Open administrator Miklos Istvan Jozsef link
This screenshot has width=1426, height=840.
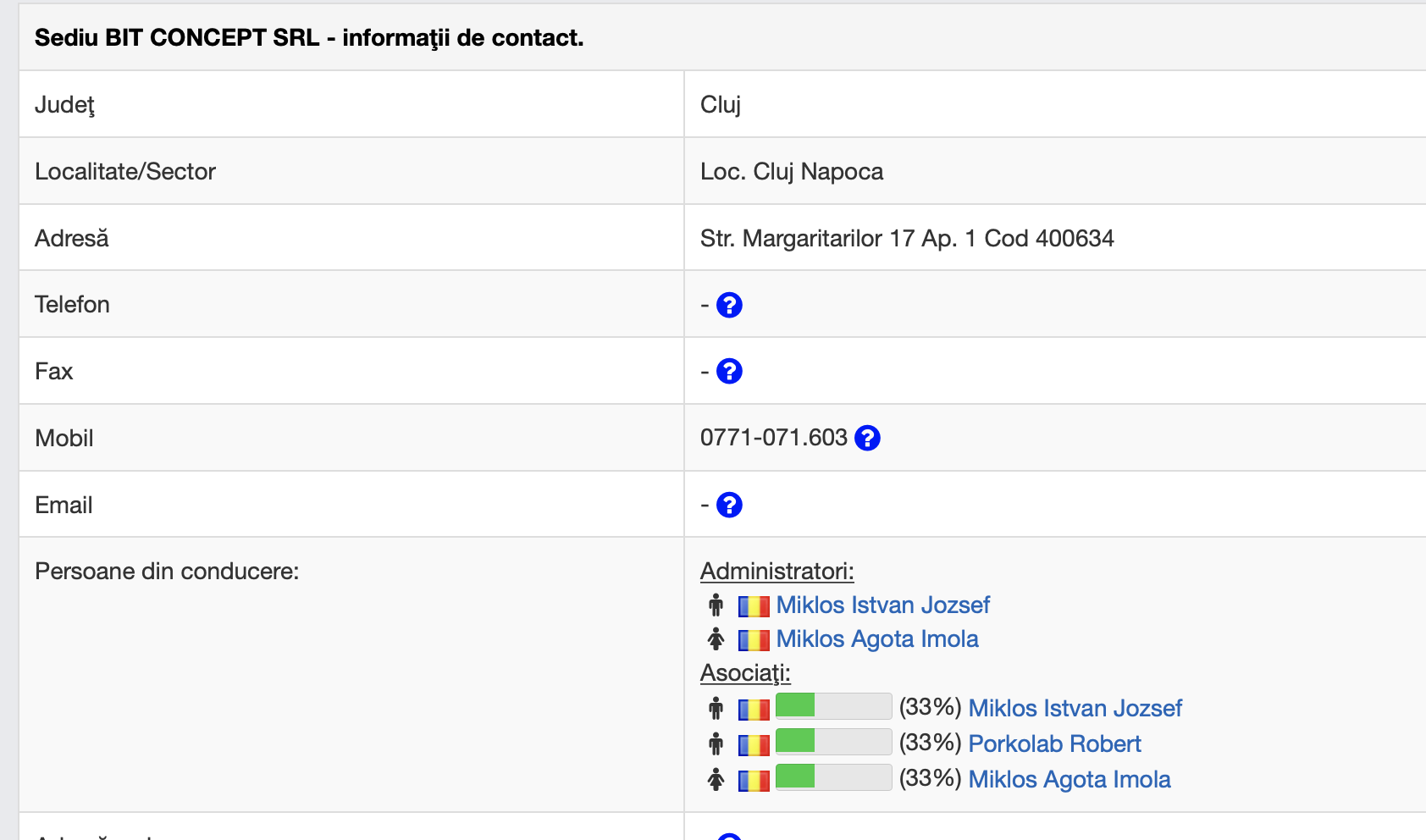tap(882, 605)
